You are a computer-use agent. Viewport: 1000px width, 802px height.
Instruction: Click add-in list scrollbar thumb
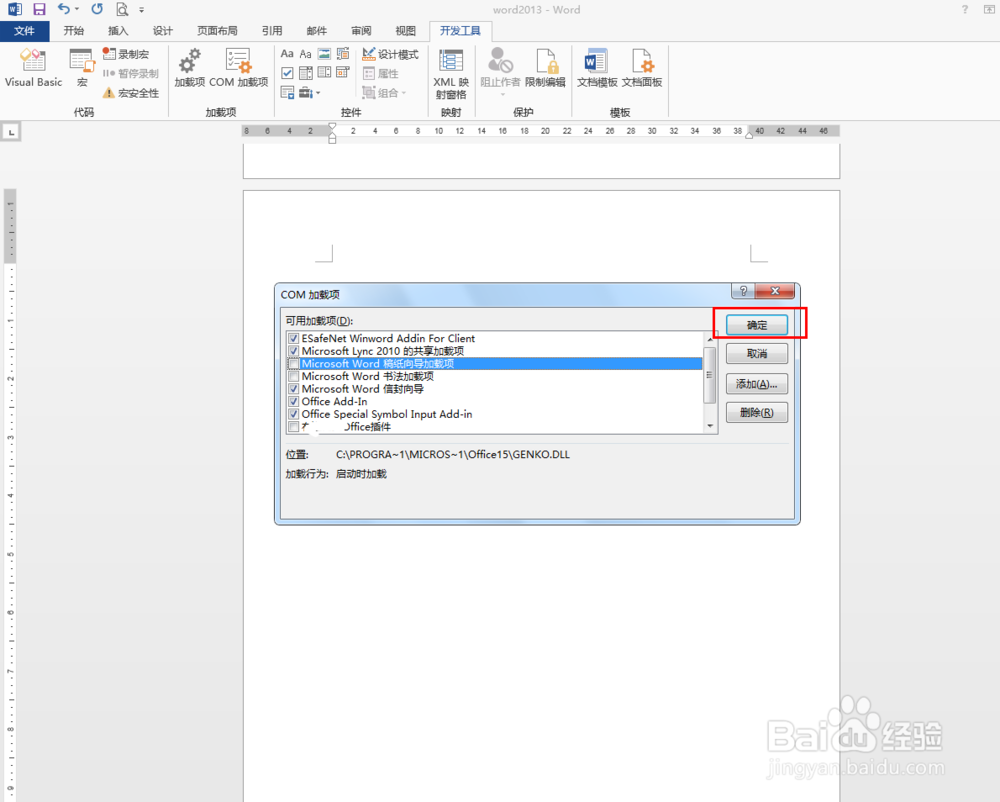[x=709, y=375]
